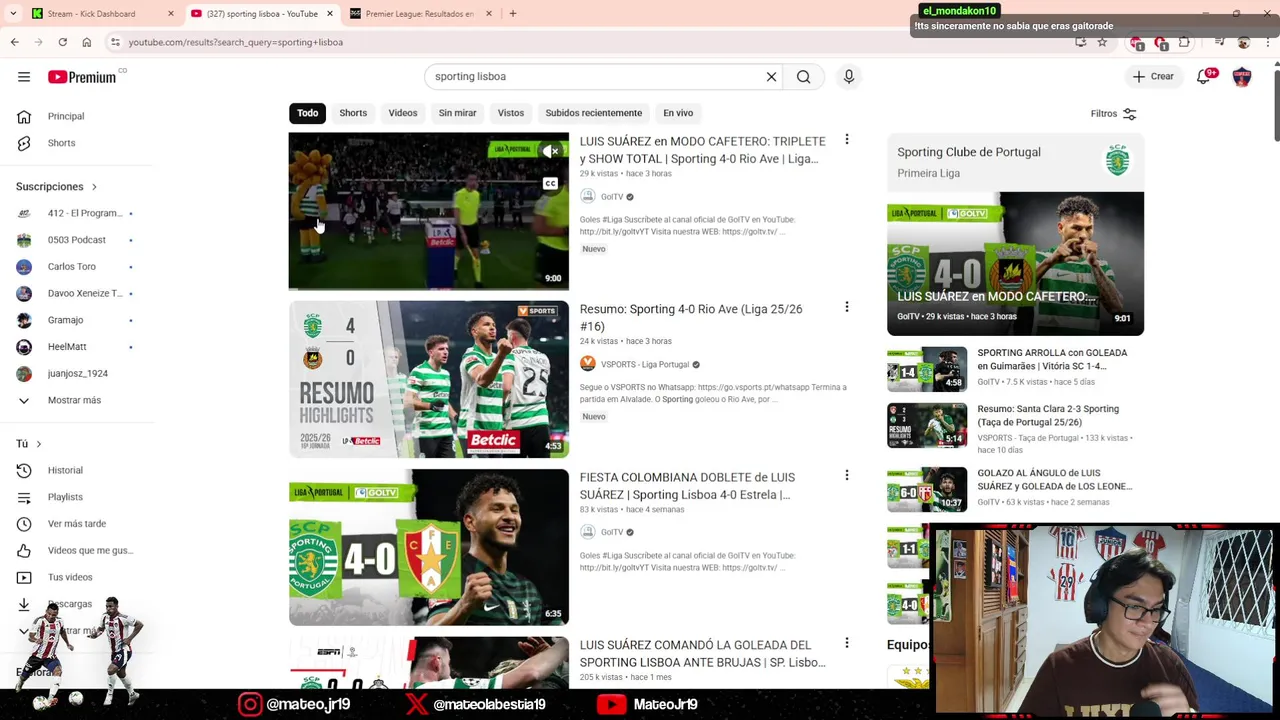Viewport: 1280px width, 720px height.
Task: Open FIESTA COLOMBIANA DOBLETE video title
Action: (x=688, y=486)
